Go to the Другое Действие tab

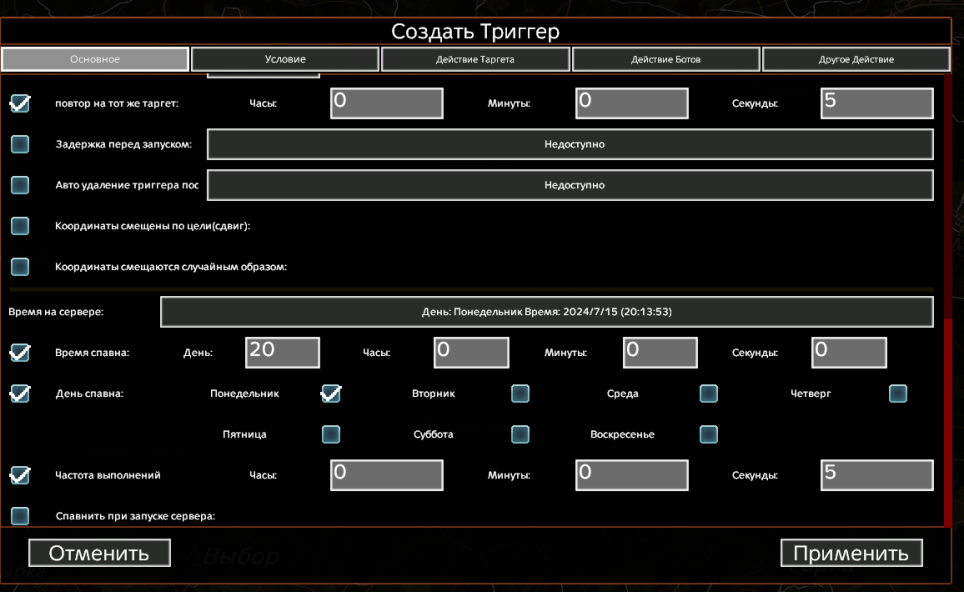coord(856,60)
